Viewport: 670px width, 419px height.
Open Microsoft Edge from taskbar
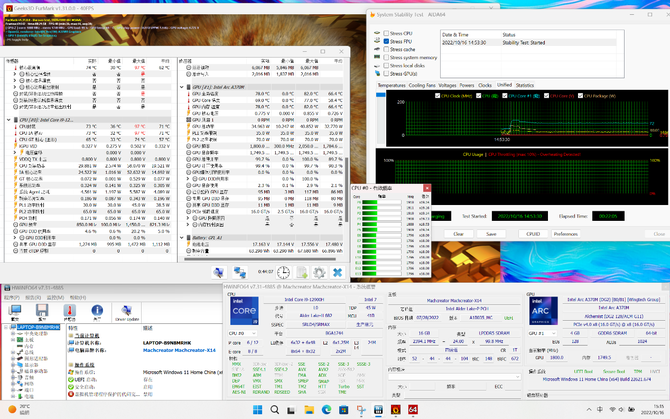(x=326, y=410)
